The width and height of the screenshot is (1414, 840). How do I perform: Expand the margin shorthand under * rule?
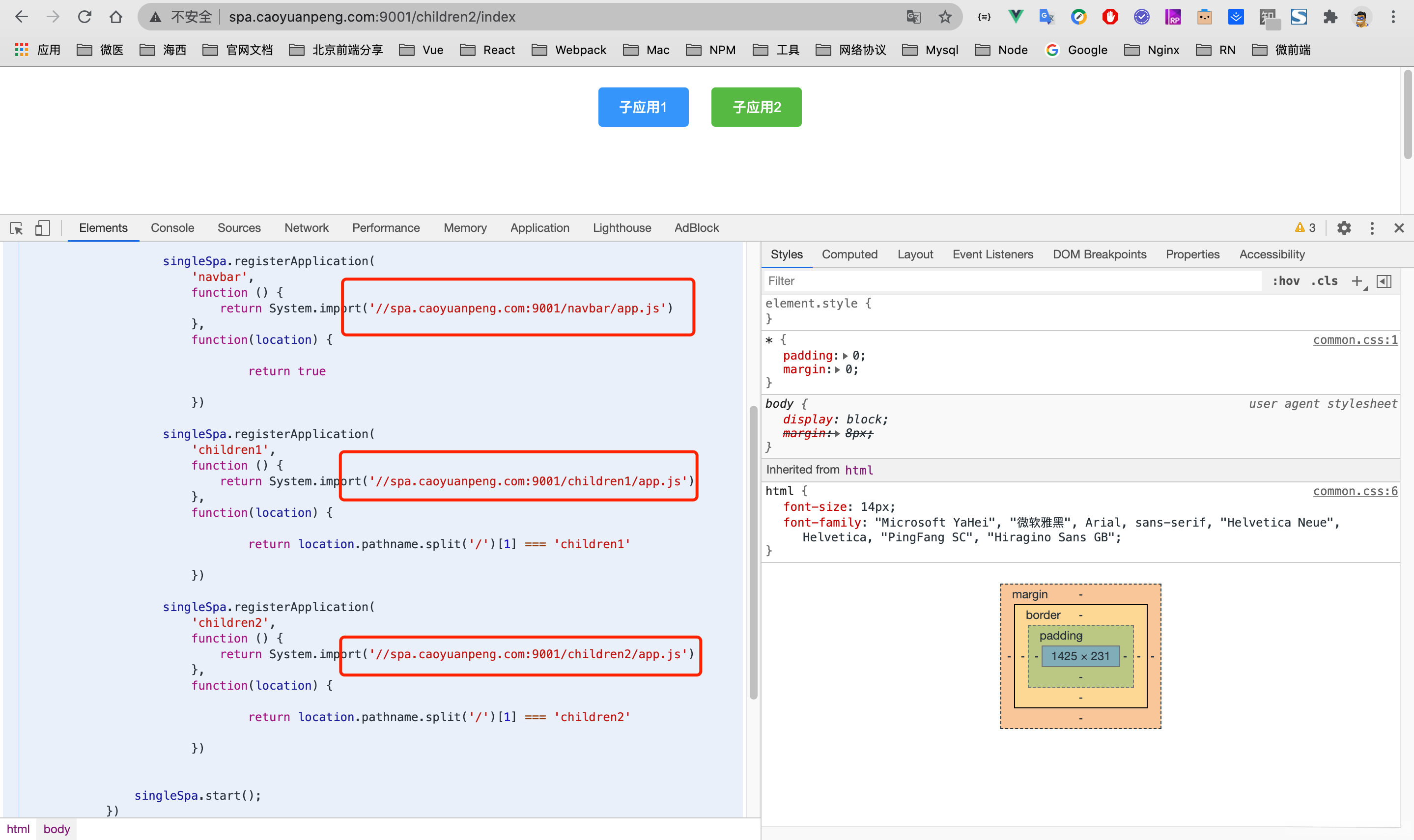838,369
